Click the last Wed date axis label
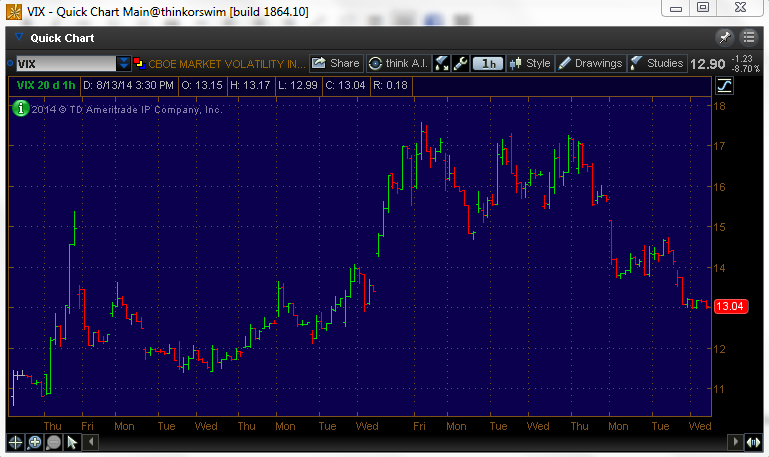769x457 pixels. [x=699, y=426]
